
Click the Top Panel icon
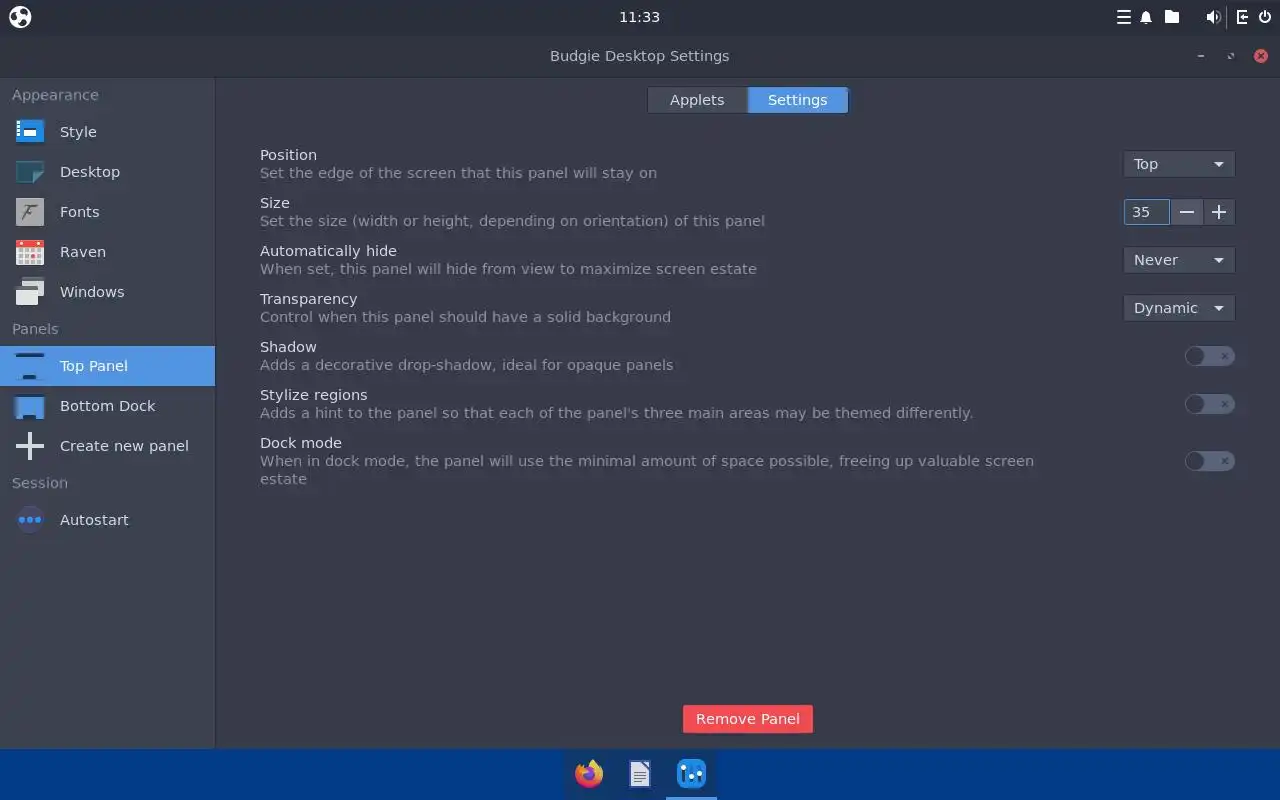click(30, 366)
